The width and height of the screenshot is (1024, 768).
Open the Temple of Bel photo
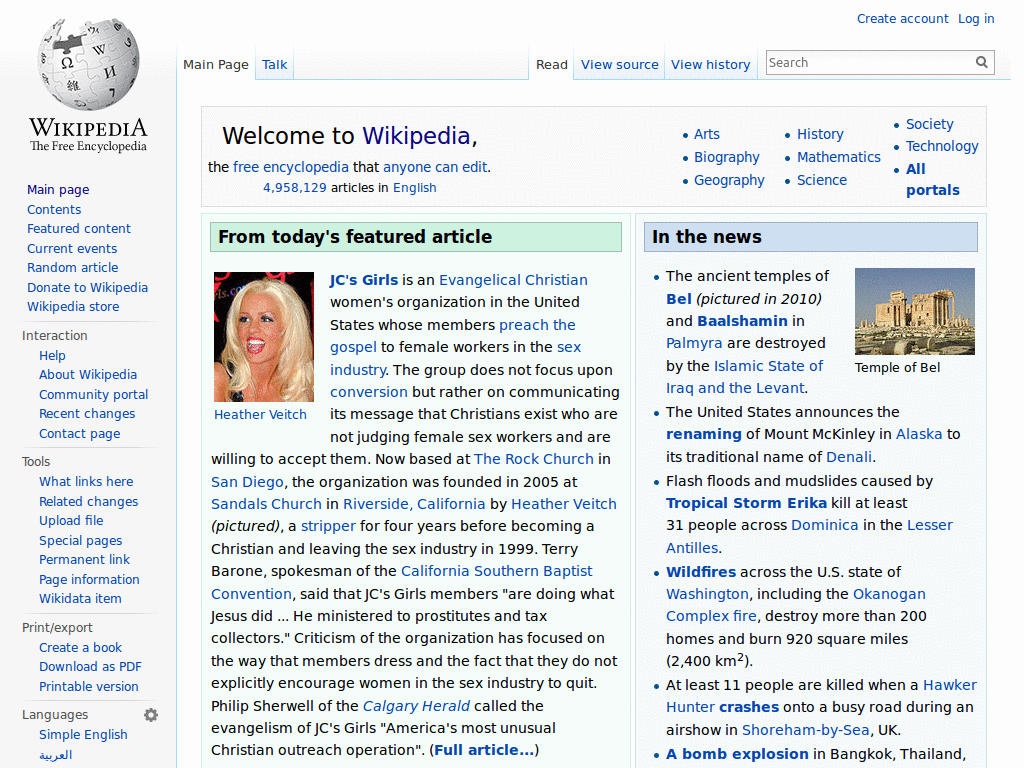tap(914, 312)
